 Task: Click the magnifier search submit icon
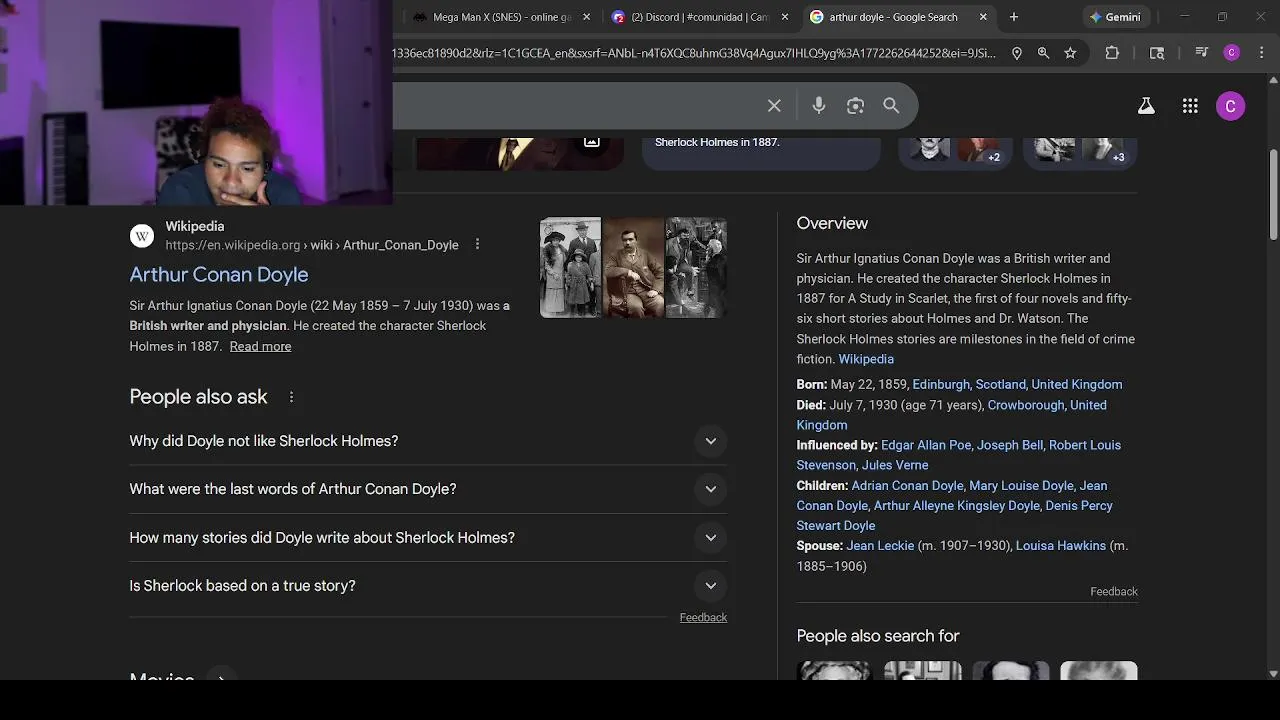(x=891, y=106)
